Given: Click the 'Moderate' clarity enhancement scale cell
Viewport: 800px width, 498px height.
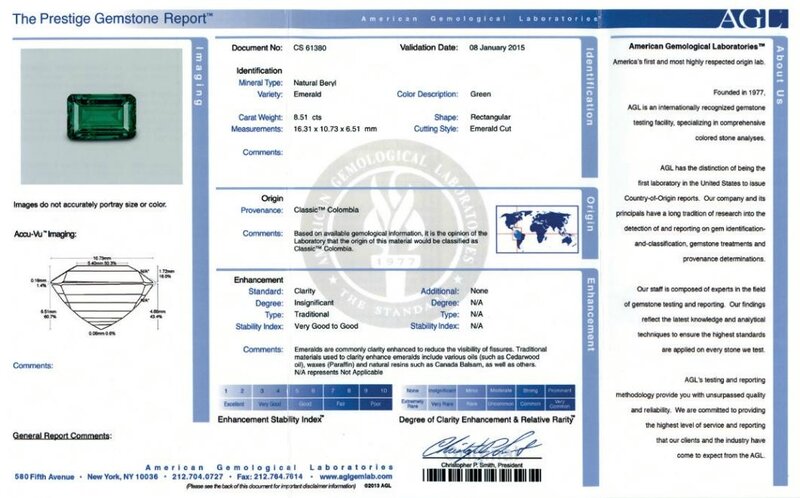Looking at the screenshot, I should 501,391.
